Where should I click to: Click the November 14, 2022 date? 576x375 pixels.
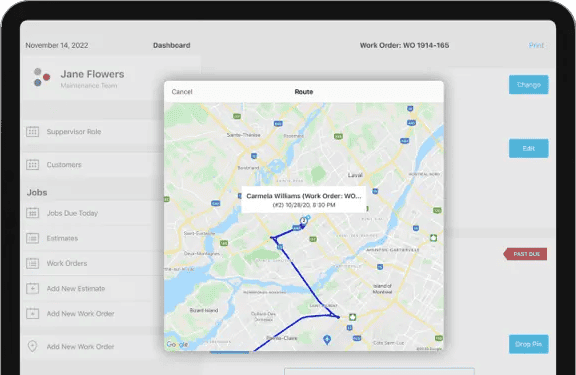pos(57,45)
